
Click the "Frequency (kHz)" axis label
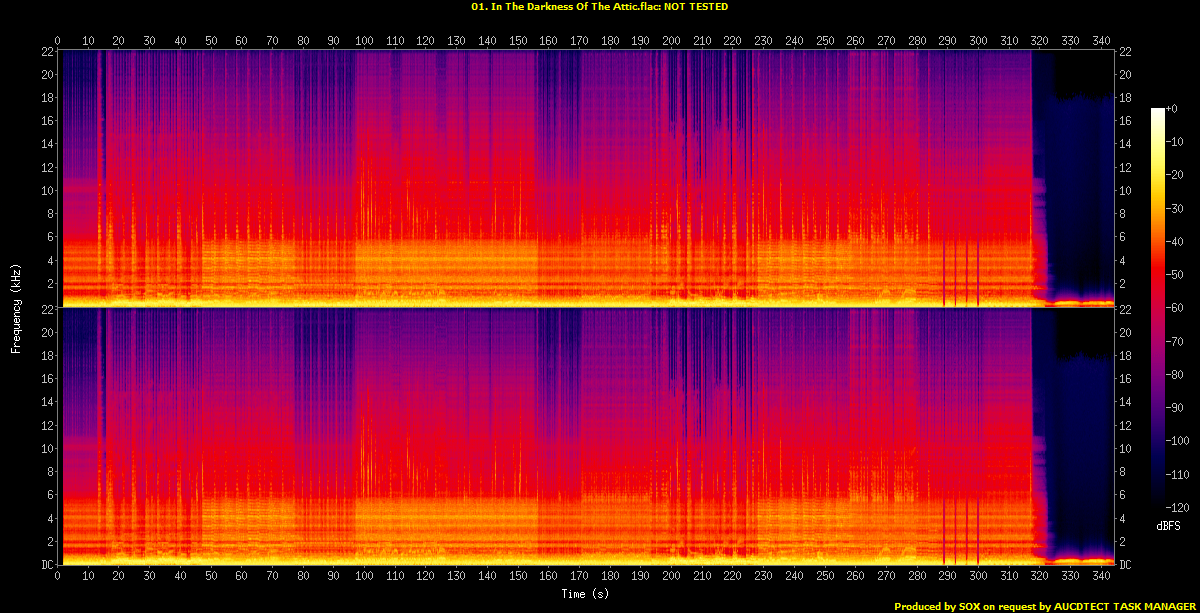click(15, 307)
